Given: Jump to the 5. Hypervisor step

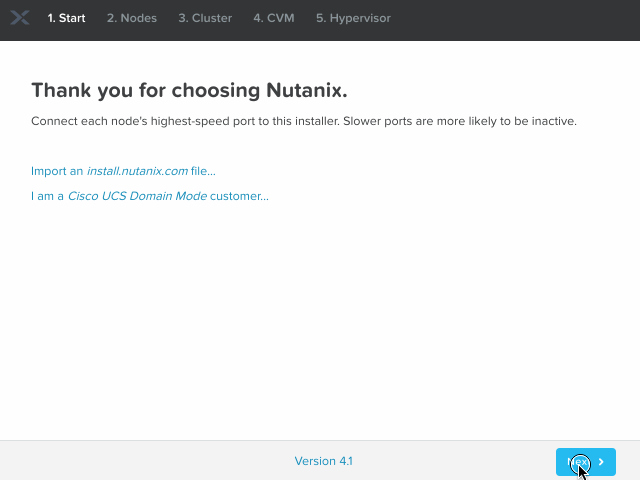Looking at the screenshot, I should tap(353, 18).
